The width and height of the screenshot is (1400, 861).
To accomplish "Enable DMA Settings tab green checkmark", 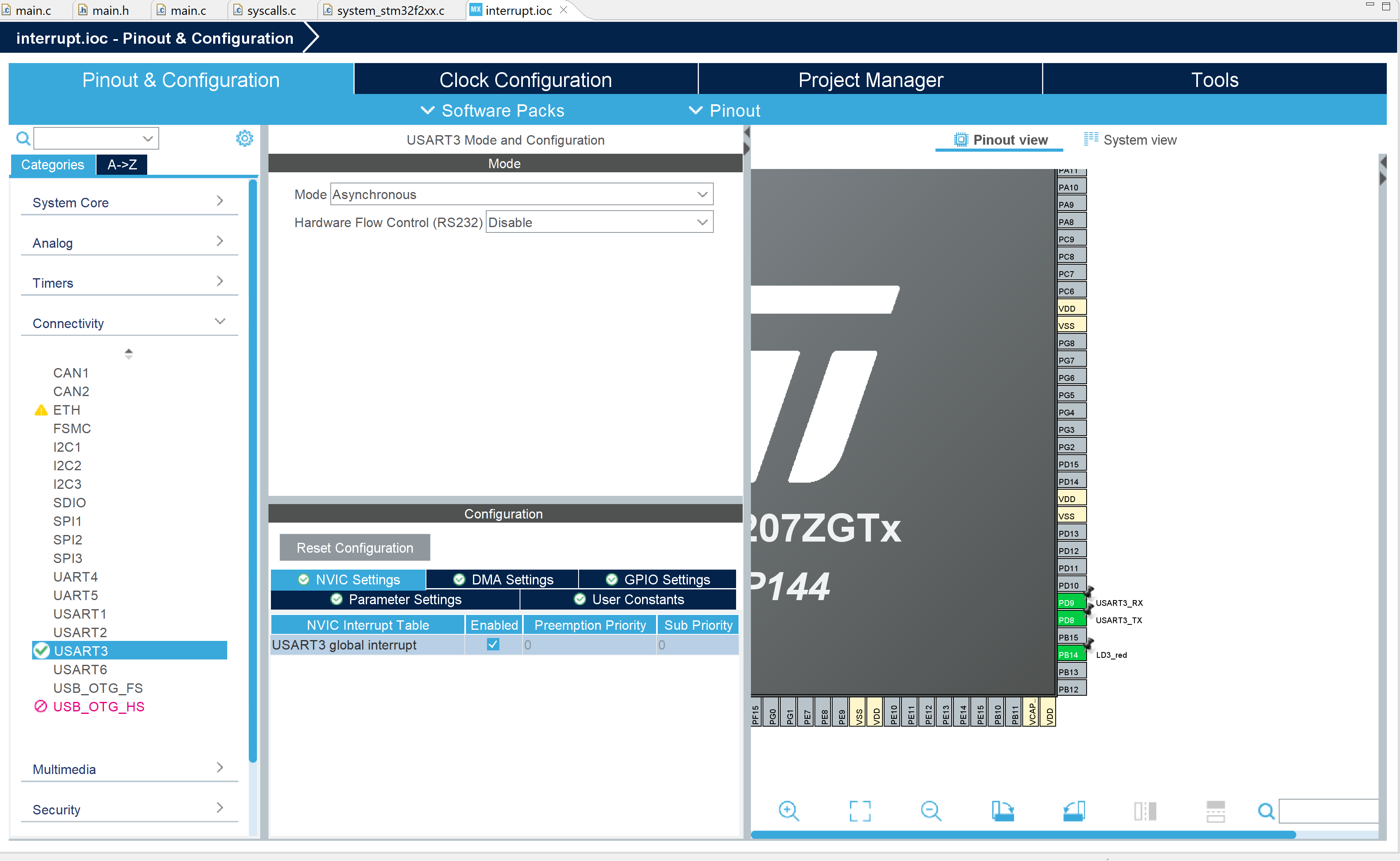I will 510,579.
